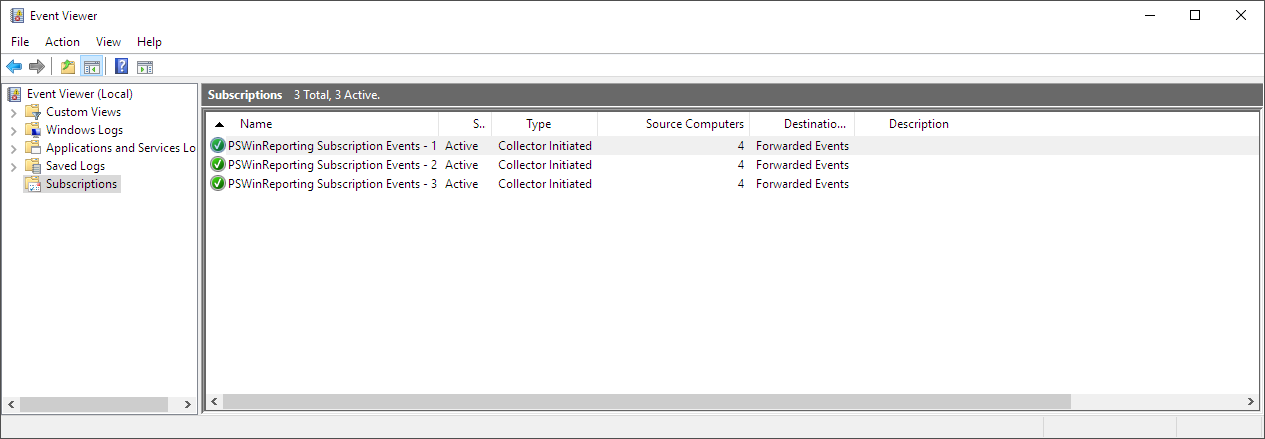Expand the Saved Logs tree node
Viewport: 1265px width, 439px height.
13,166
